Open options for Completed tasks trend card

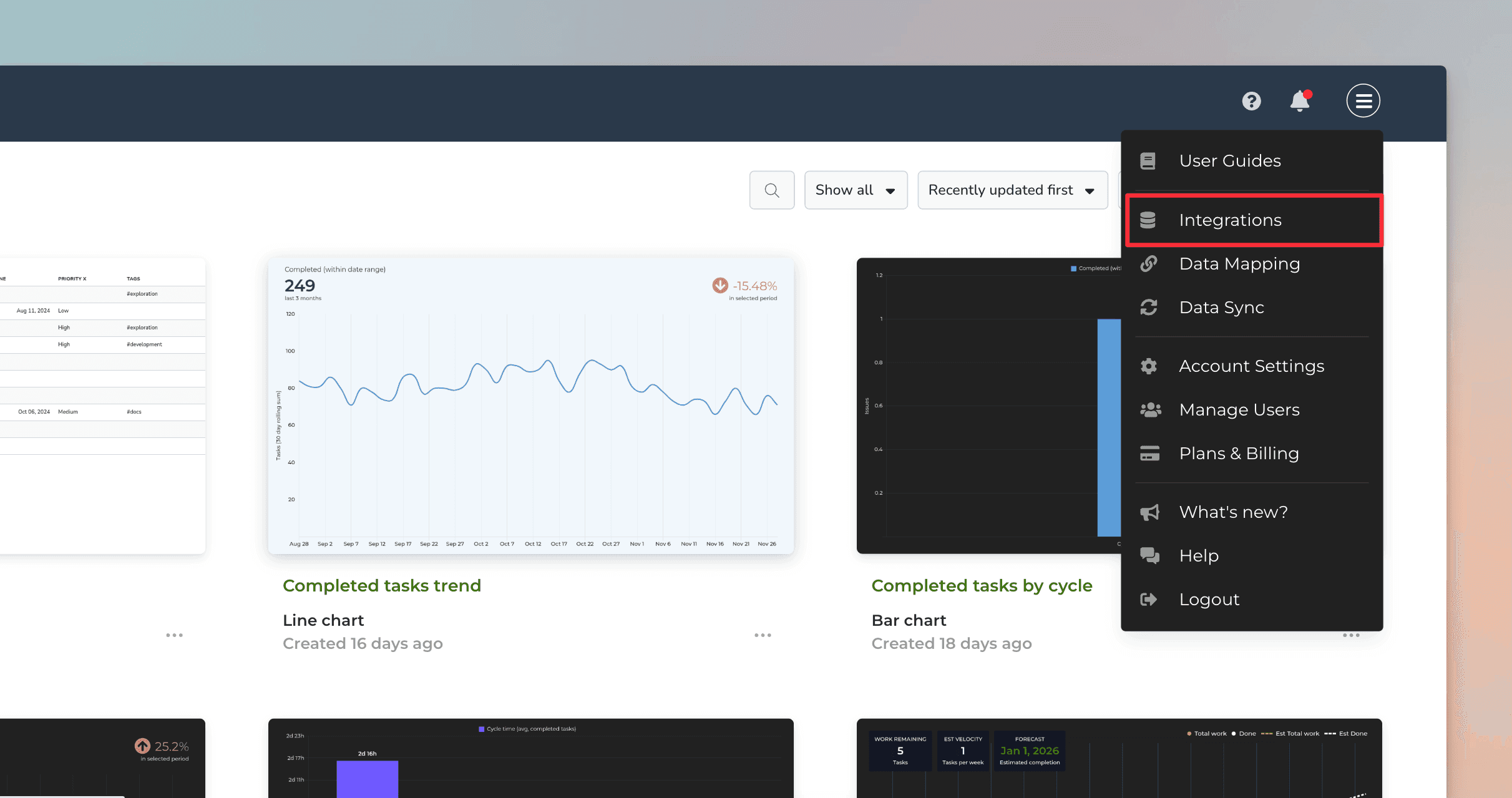point(763,635)
